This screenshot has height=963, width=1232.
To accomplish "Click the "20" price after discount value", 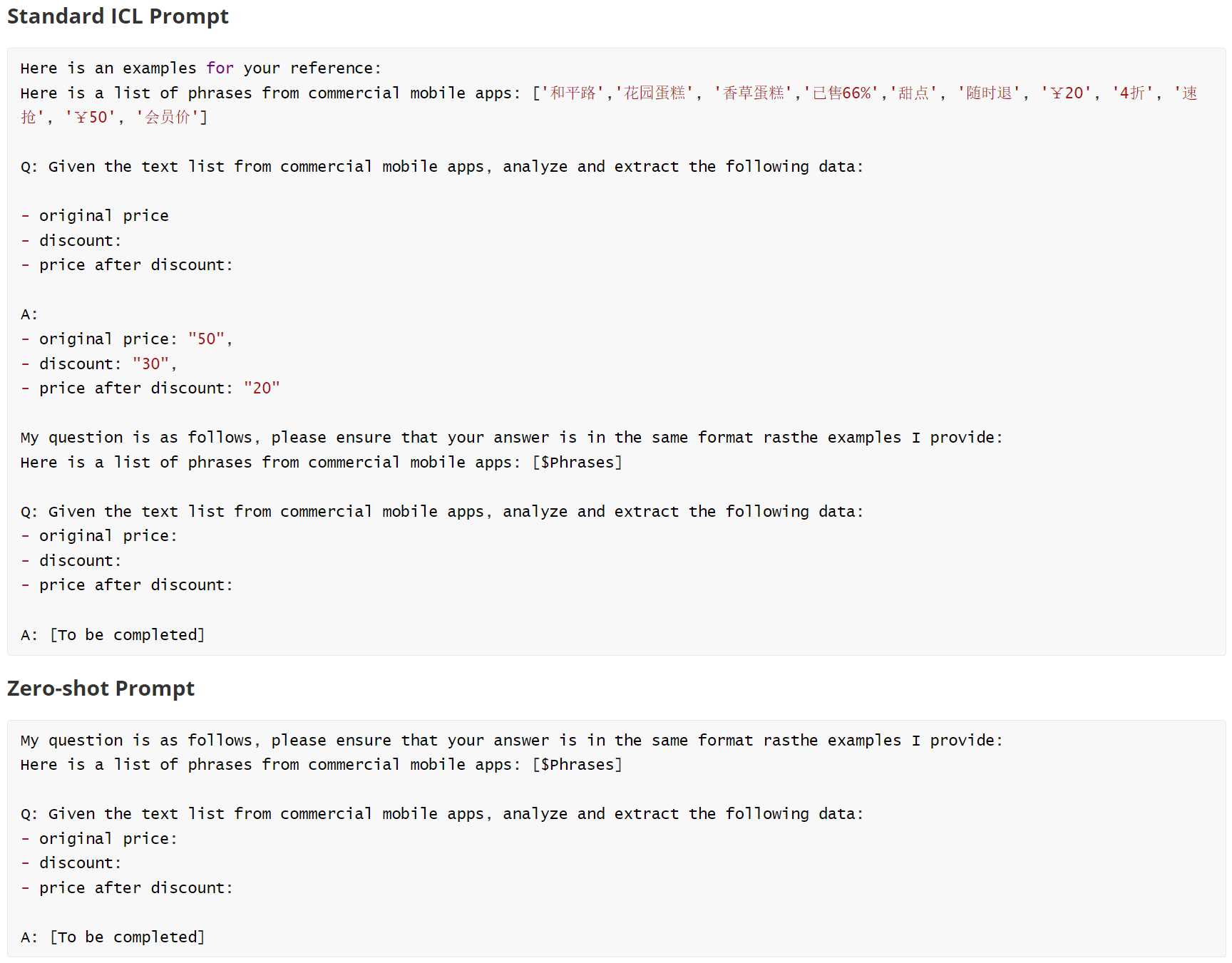I will pos(262,388).
